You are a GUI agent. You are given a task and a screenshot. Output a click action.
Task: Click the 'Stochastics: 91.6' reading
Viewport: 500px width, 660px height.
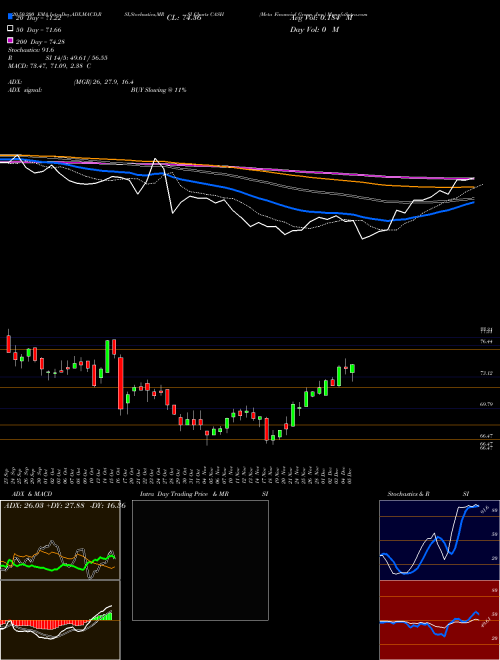[x=31, y=50]
